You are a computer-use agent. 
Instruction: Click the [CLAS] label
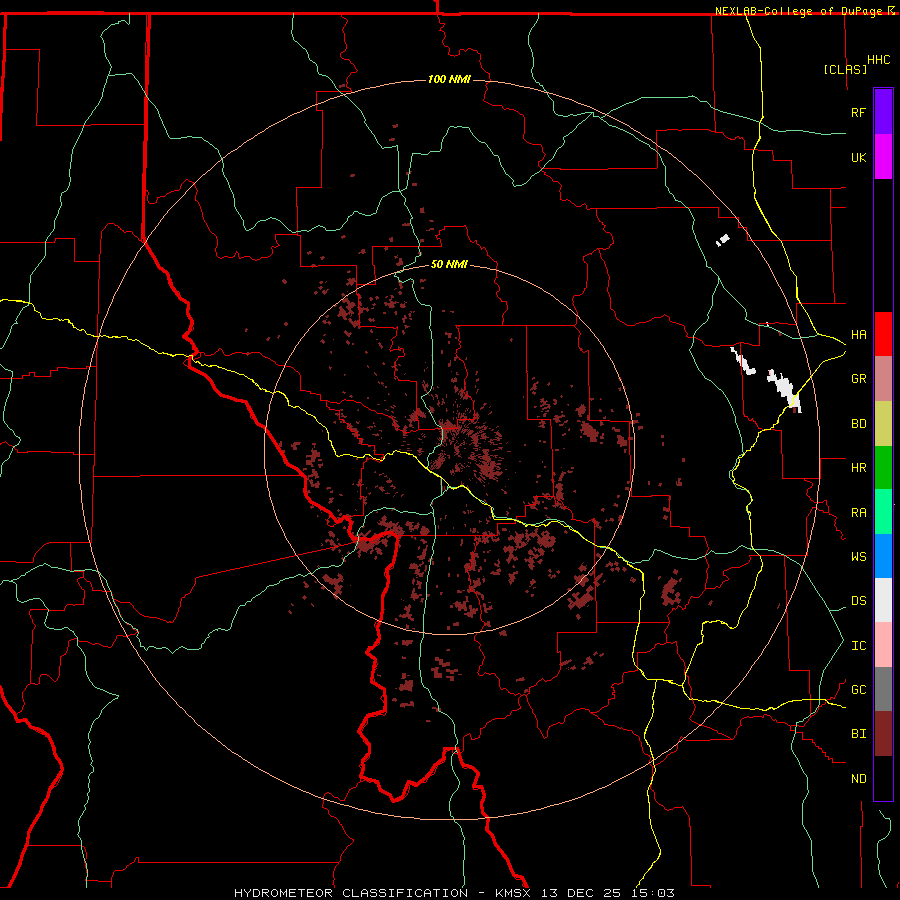click(x=845, y=69)
